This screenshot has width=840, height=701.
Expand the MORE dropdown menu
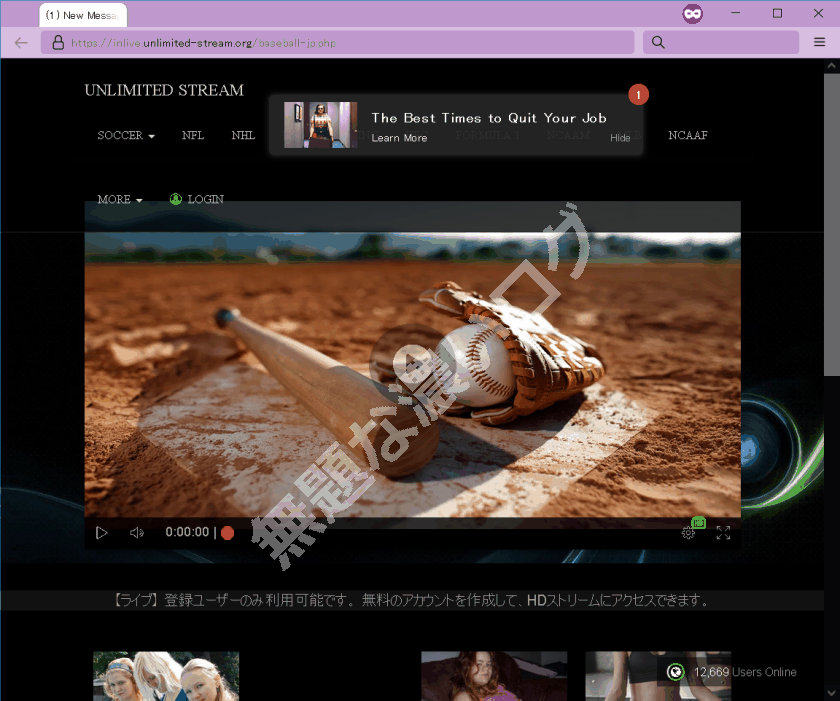tap(119, 200)
